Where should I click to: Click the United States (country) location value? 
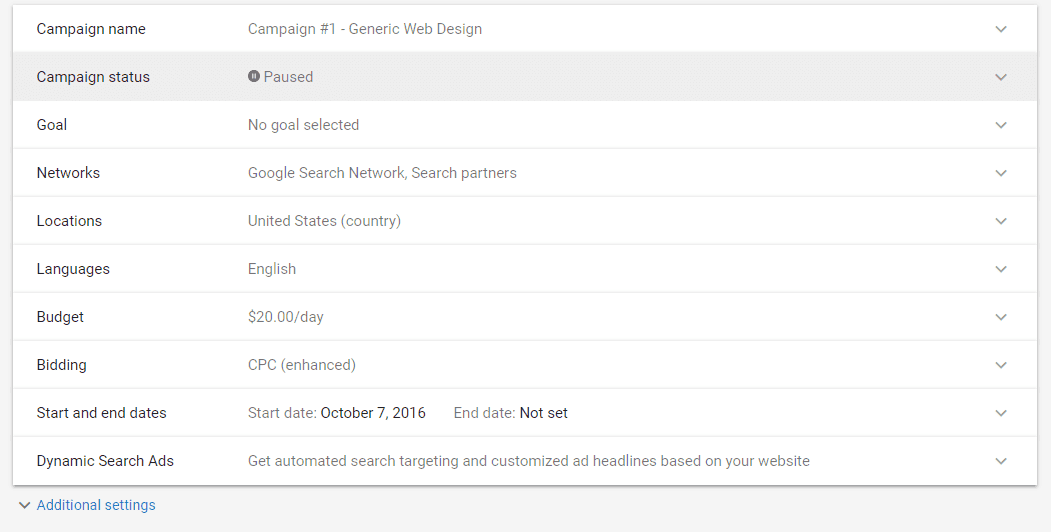[324, 221]
